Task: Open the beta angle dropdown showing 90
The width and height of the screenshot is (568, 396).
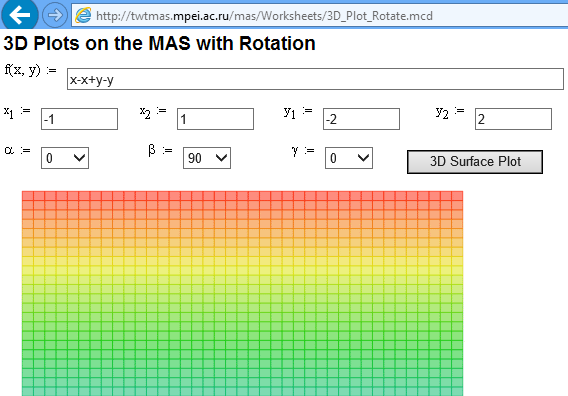Action: point(207,158)
